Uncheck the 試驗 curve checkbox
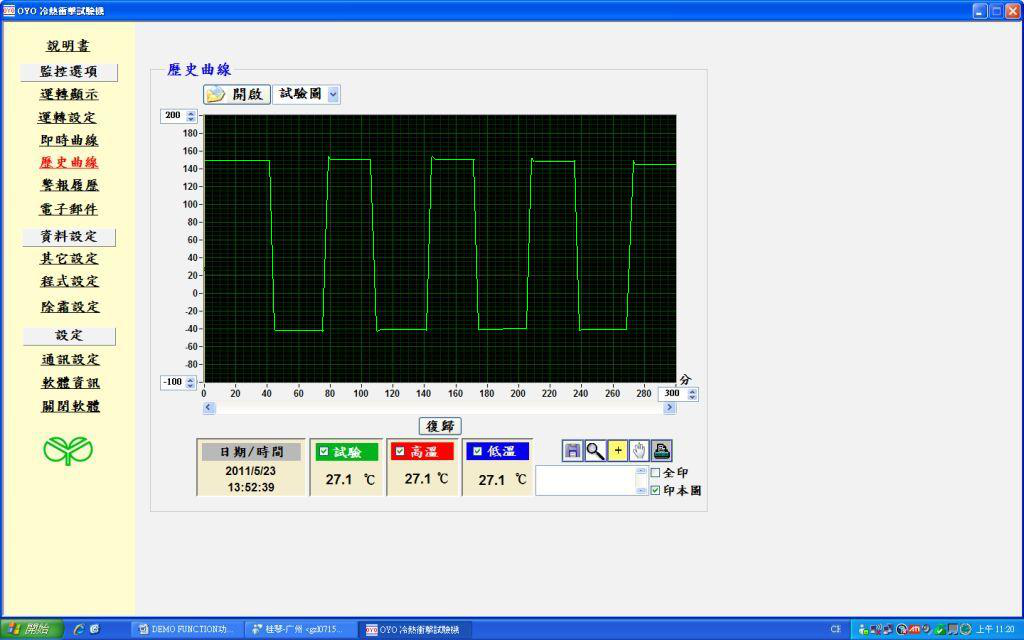 [x=324, y=451]
